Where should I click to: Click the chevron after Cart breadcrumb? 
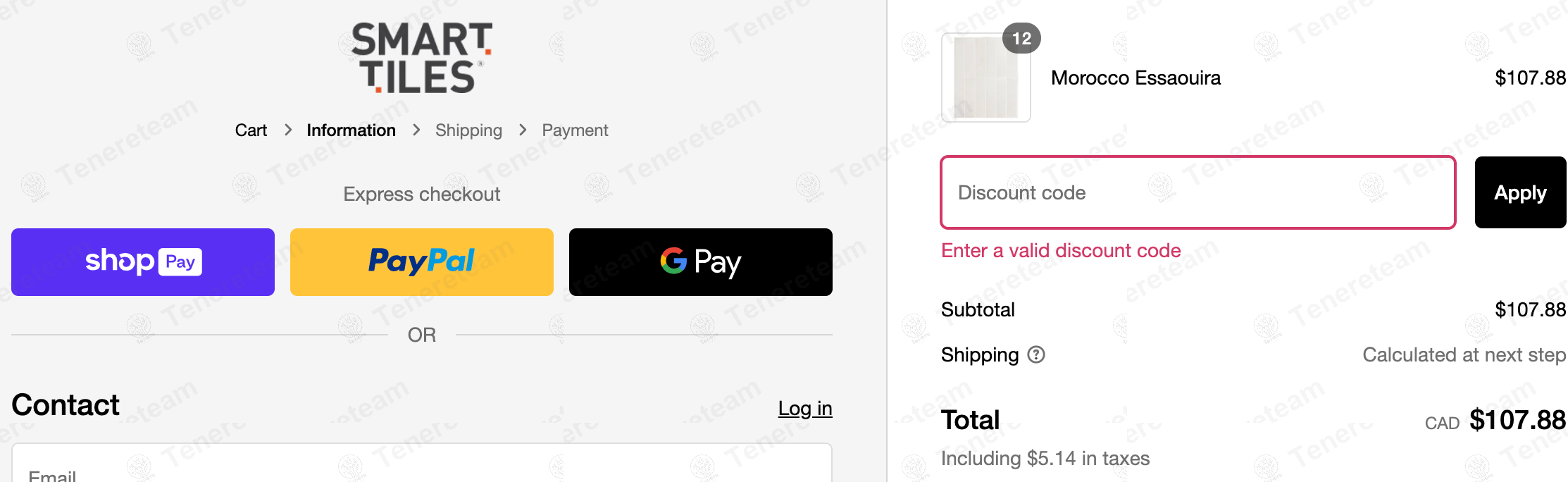288,130
